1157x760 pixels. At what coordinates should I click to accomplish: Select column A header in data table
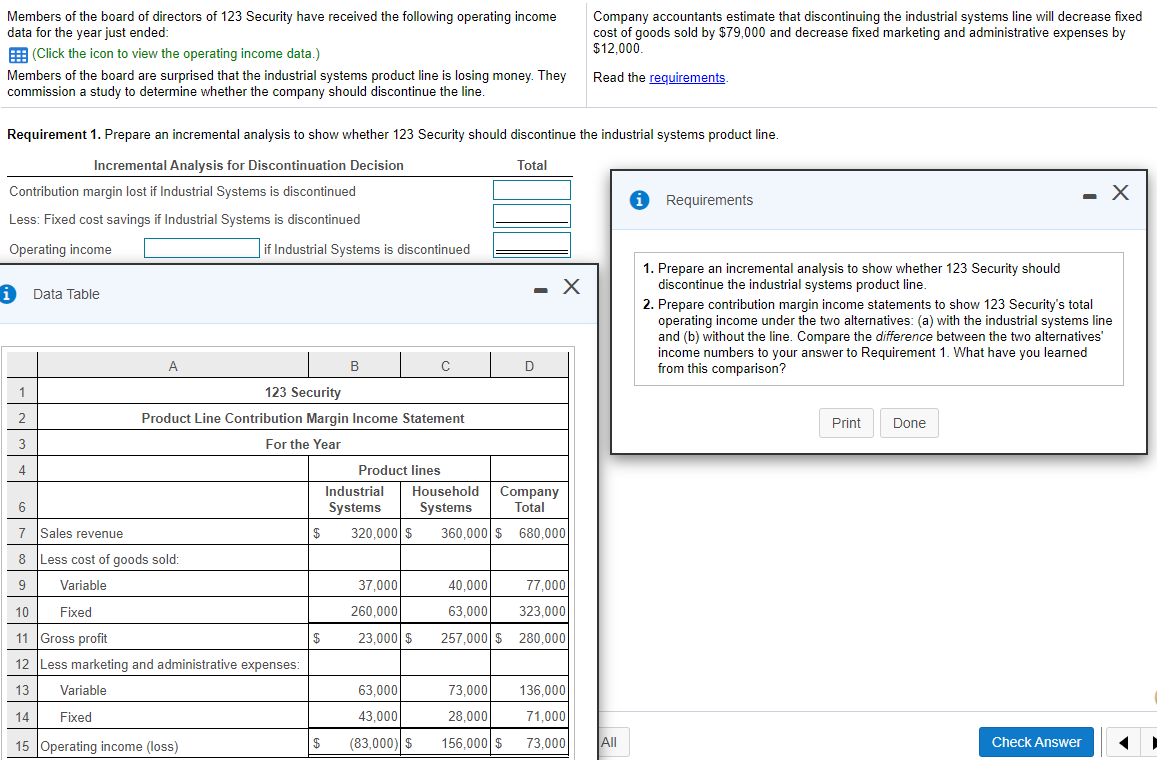pos(173,365)
